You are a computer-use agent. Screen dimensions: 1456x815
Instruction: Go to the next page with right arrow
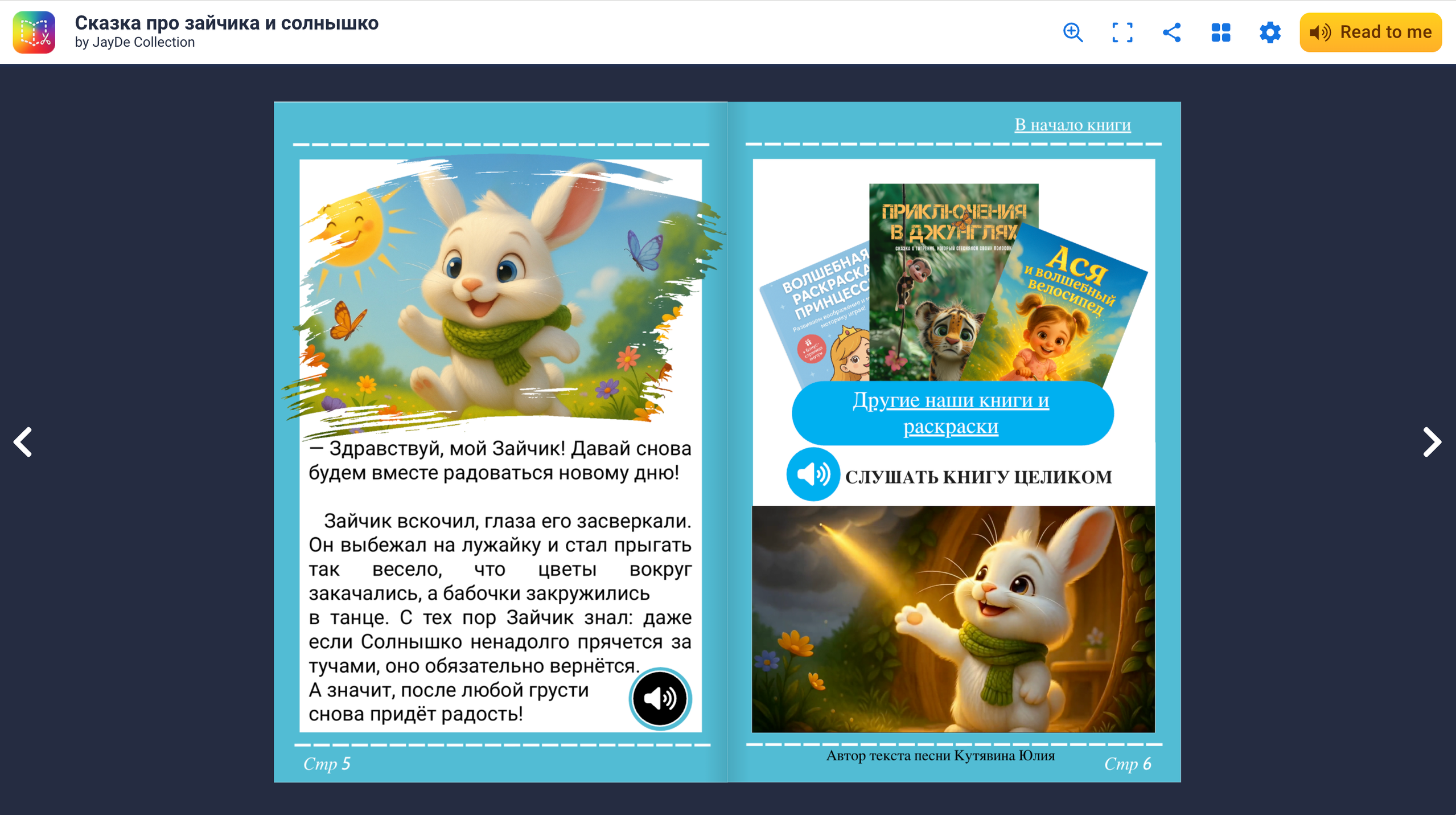1431,442
